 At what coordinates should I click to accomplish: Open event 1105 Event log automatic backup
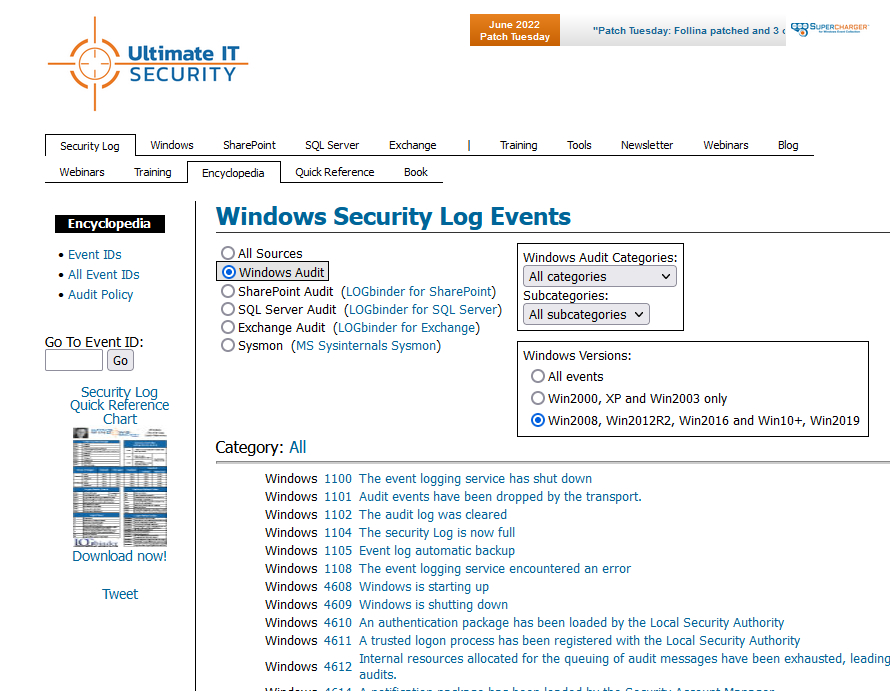tap(437, 550)
